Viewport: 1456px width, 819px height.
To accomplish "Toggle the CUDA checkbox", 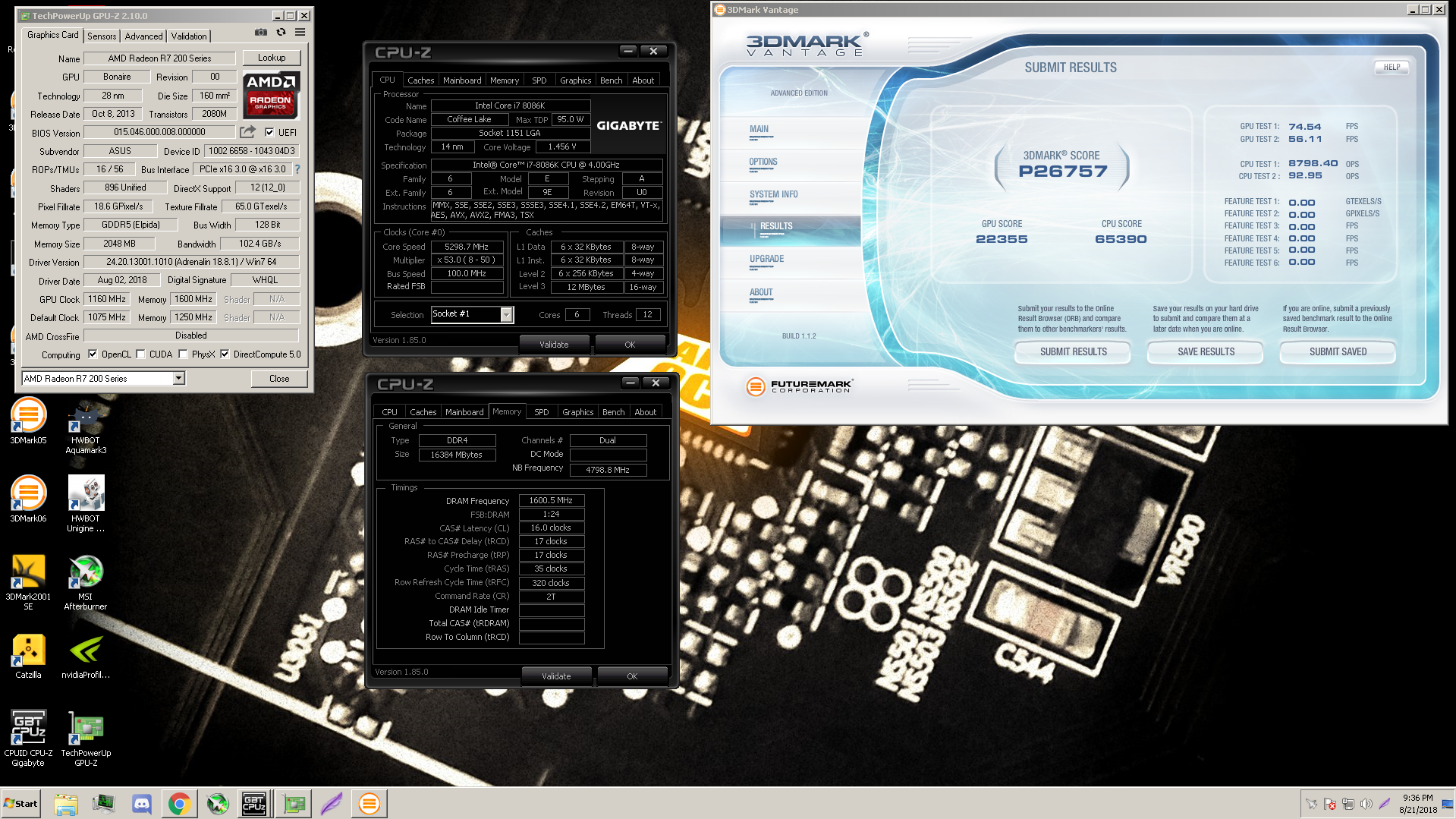I will pyautogui.click(x=140, y=354).
